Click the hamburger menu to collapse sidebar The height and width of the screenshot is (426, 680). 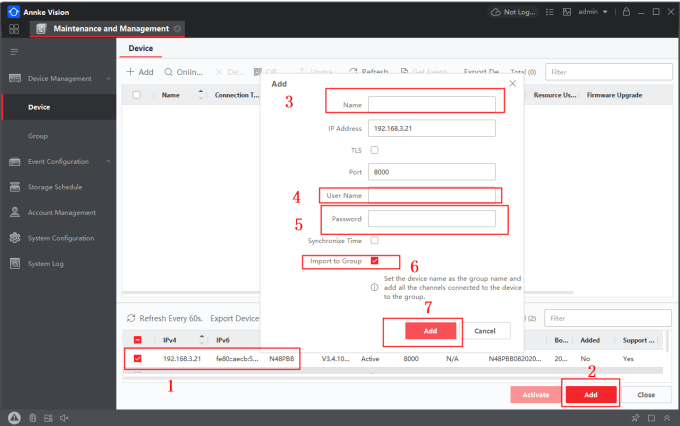pos(14,50)
